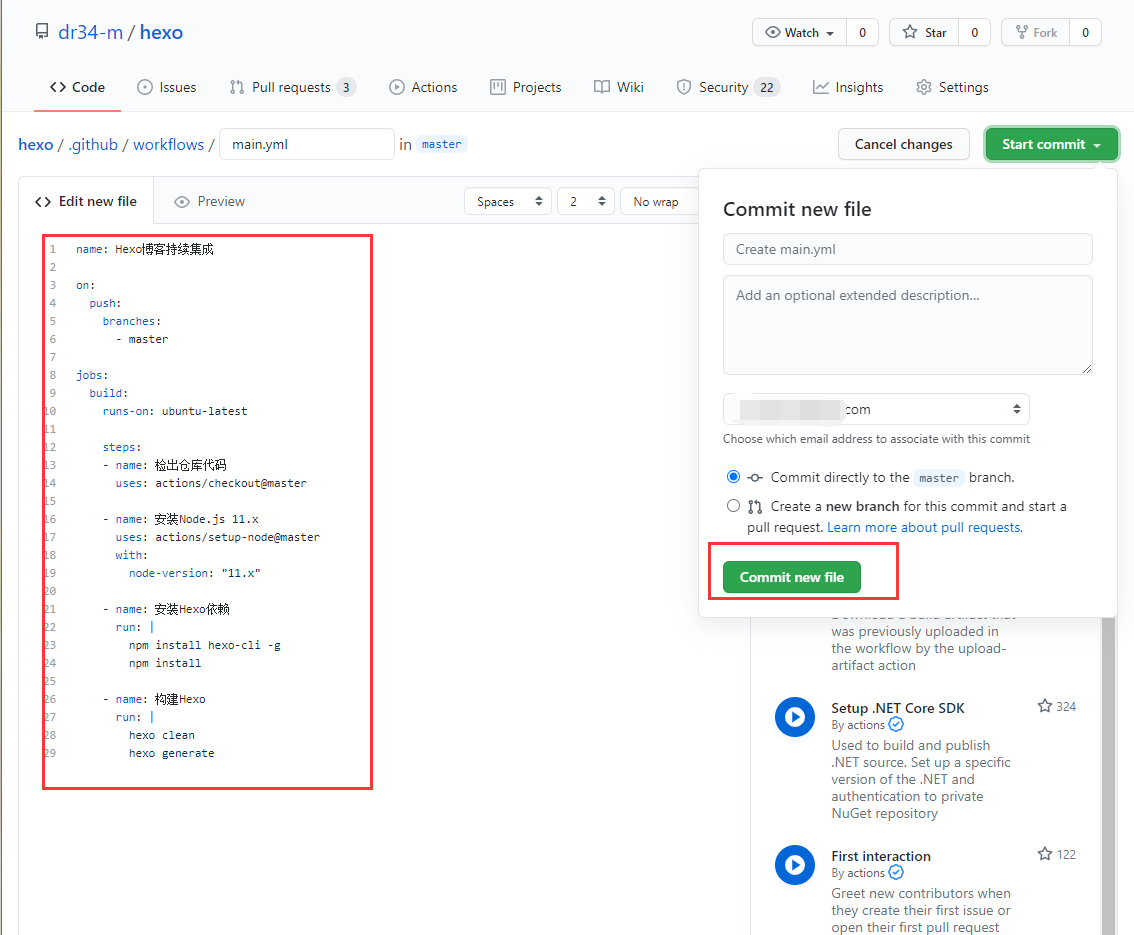
Task: Click the code line 'npm install hexo-cli -g'
Action: (x=205, y=645)
